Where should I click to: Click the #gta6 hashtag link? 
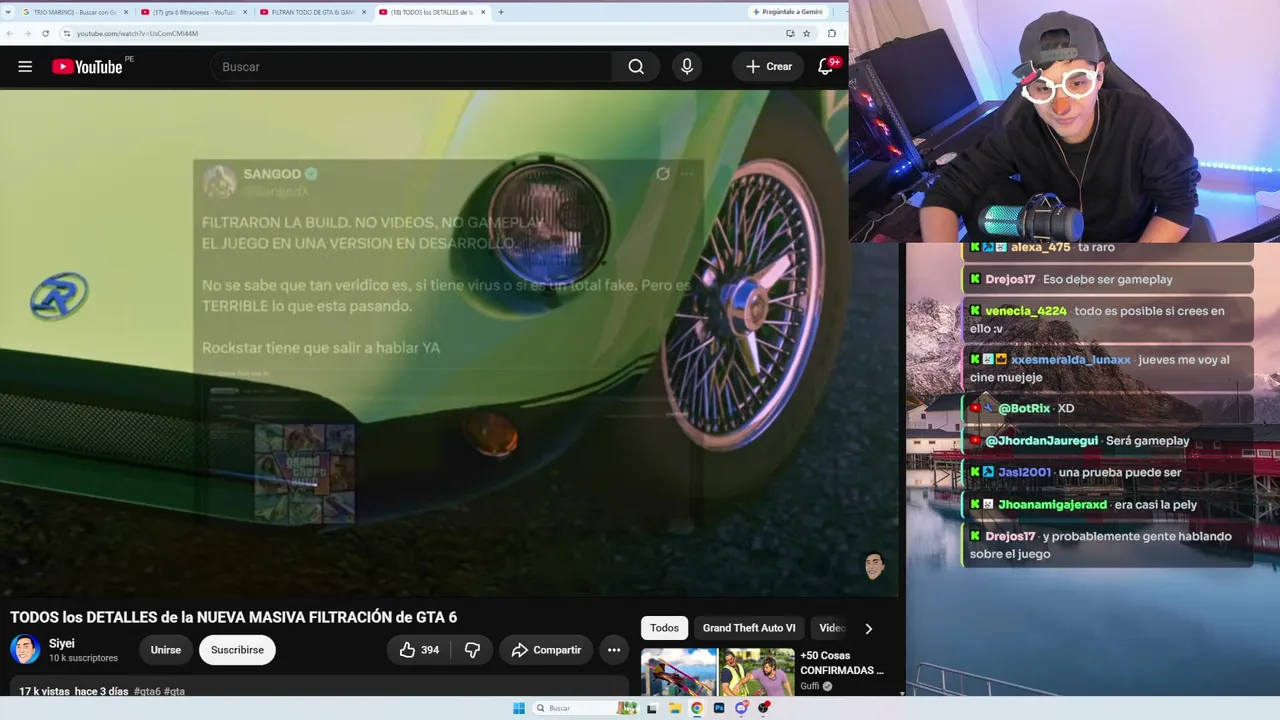pos(146,691)
